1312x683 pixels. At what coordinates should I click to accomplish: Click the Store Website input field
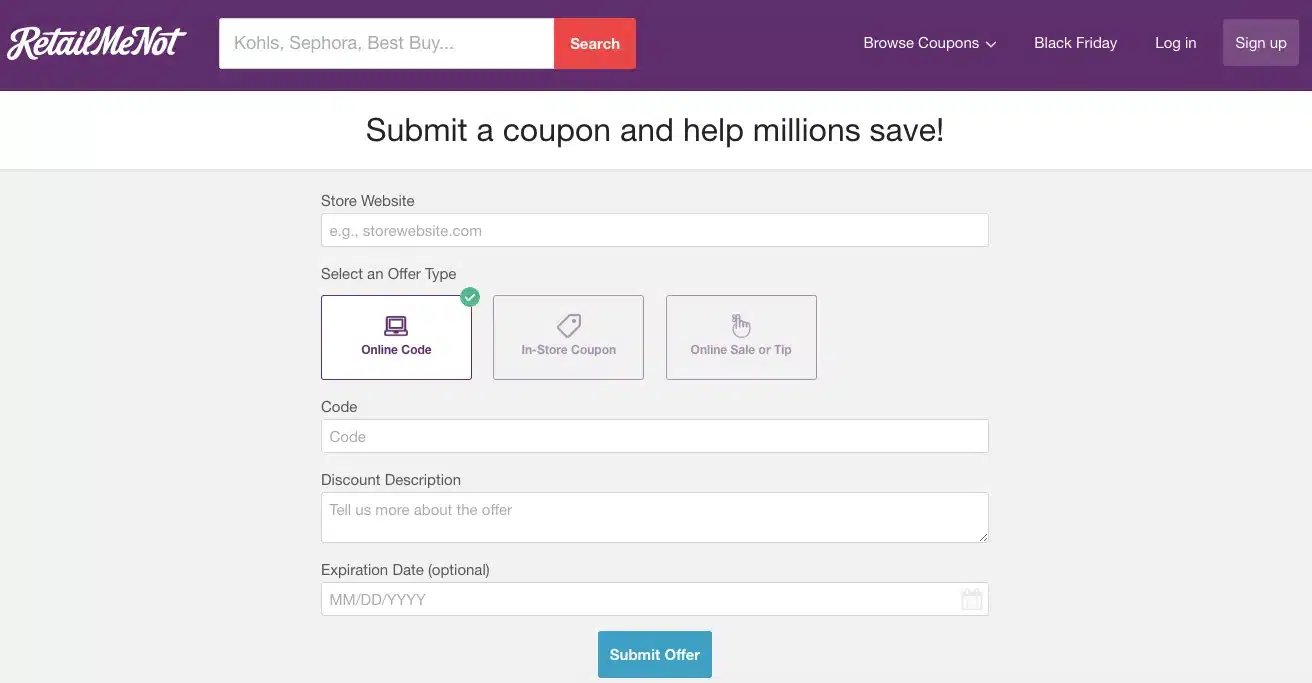(x=654, y=230)
